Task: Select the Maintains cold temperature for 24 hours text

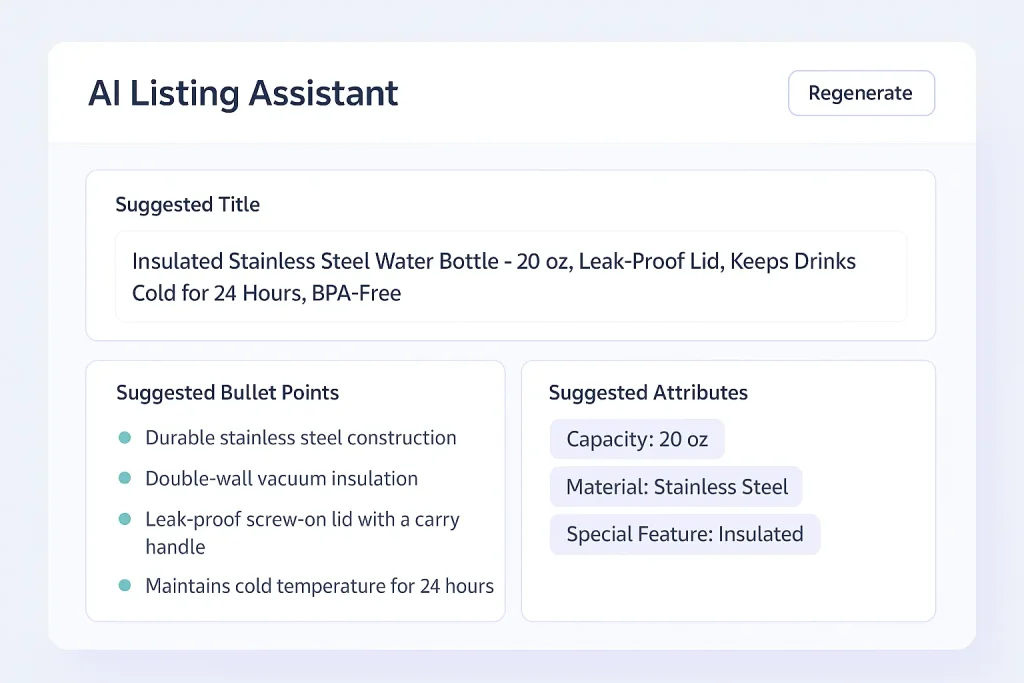Action: tap(319, 586)
